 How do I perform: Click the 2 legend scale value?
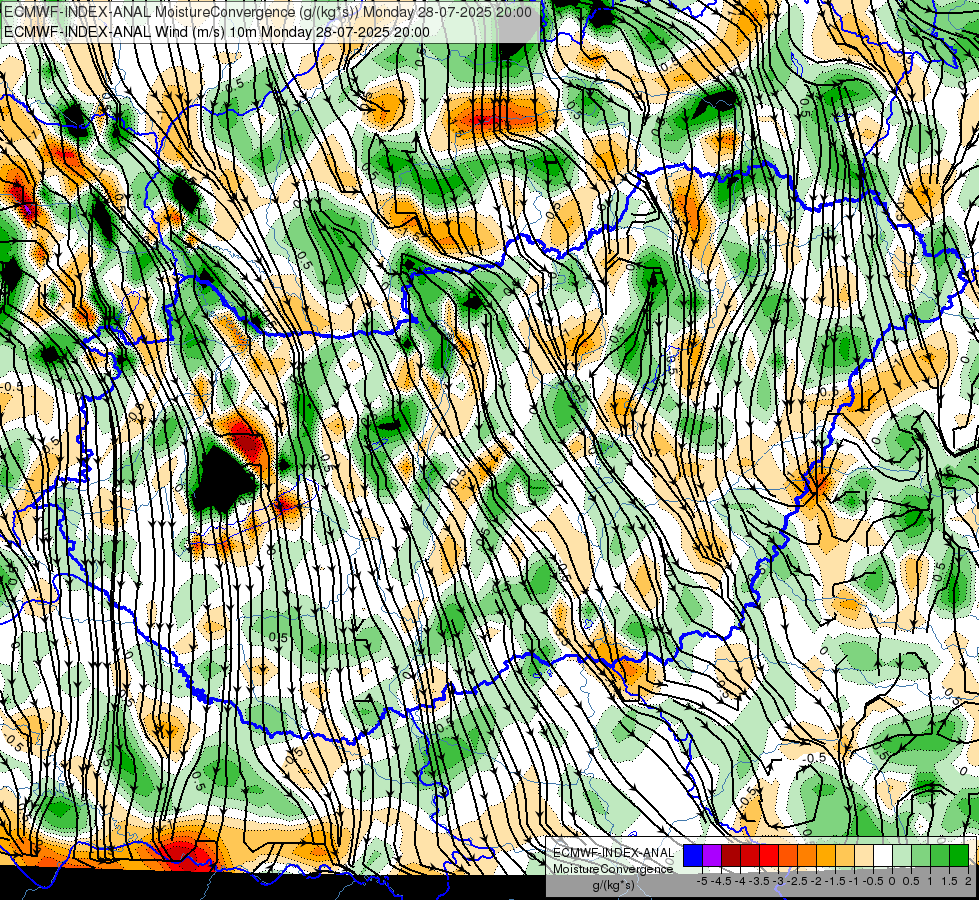click(x=968, y=881)
